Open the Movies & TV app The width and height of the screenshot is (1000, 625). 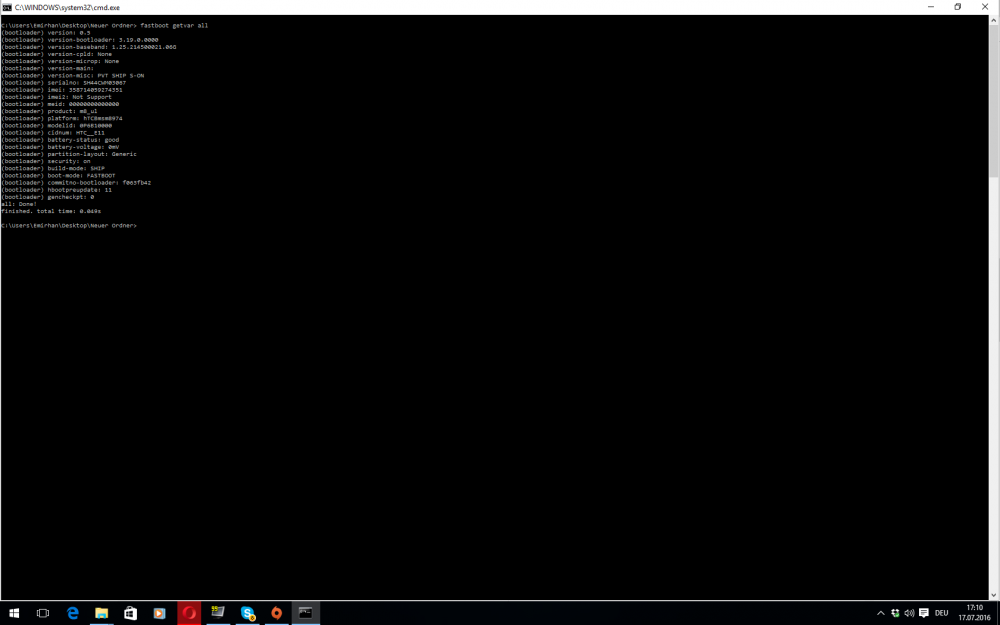click(x=159, y=612)
